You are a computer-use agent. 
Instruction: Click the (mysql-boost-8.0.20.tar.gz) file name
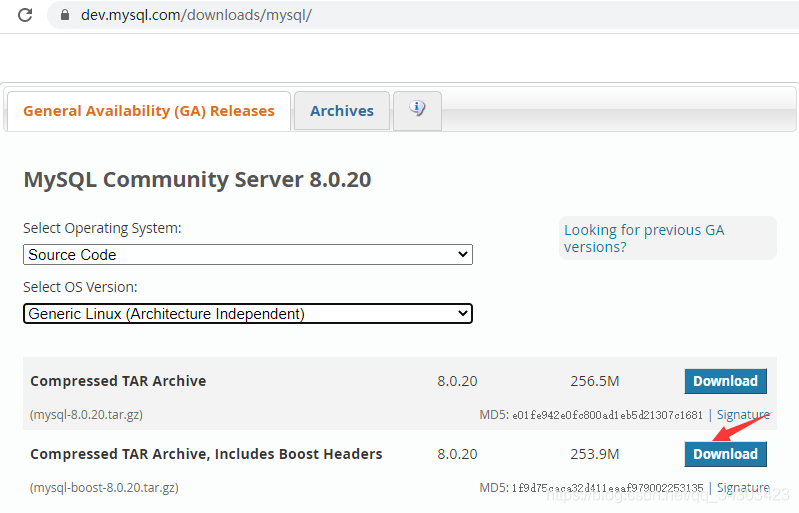tap(104, 488)
